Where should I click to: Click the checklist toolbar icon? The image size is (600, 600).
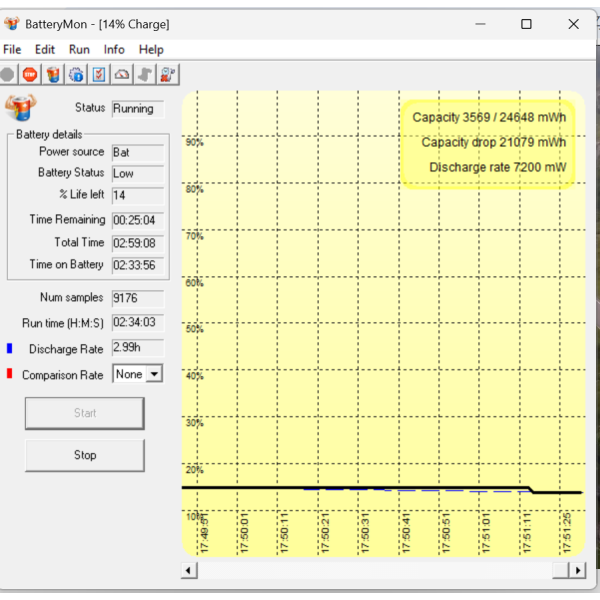point(99,74)
